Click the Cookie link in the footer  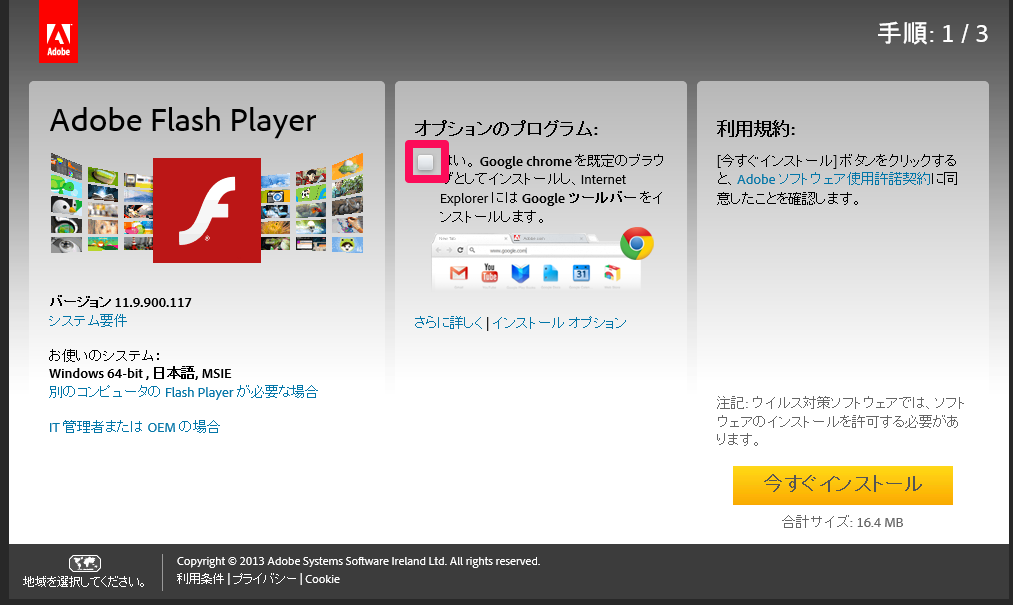(x=323, y=579)
